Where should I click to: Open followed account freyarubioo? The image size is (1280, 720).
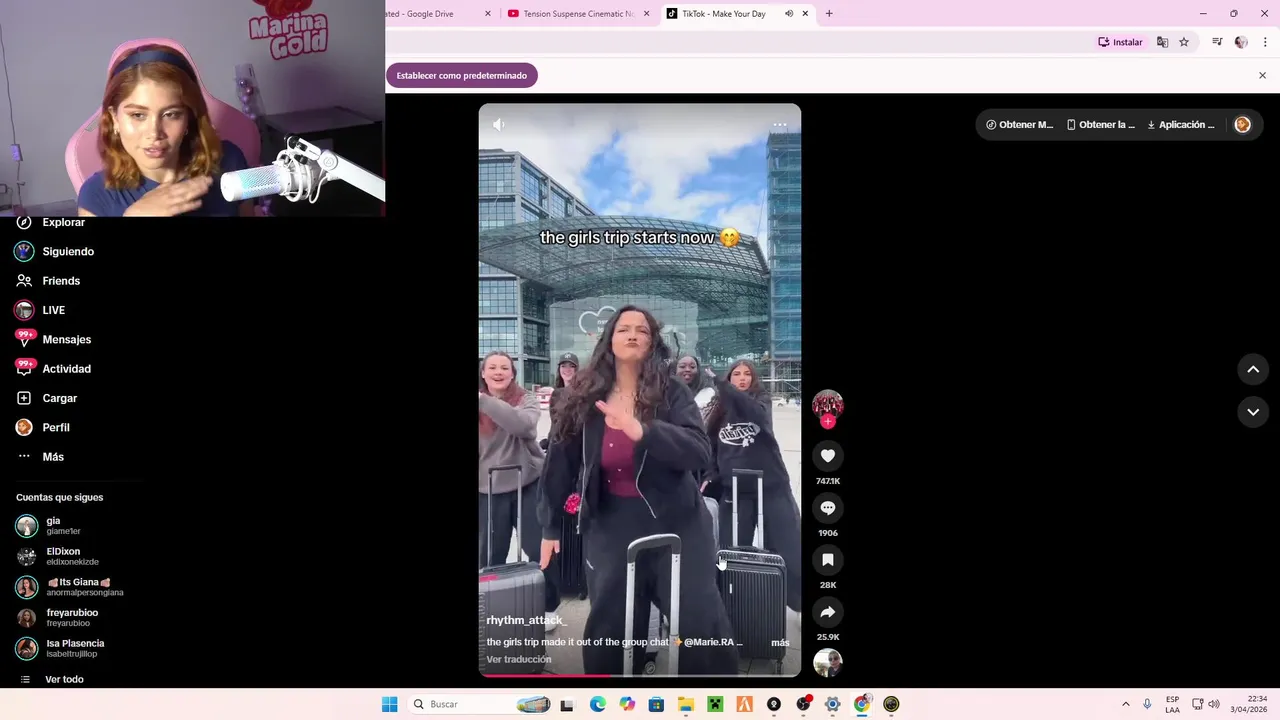58,618
